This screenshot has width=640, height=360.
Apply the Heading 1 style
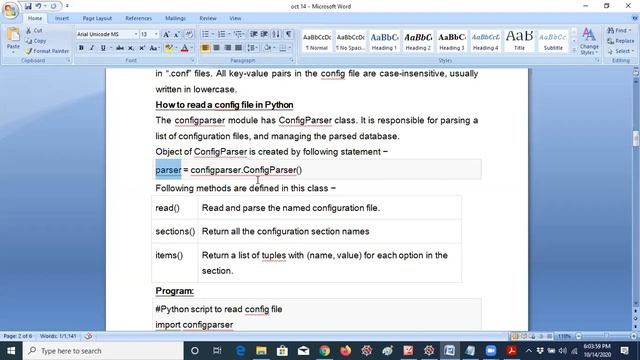tap(384, 41)
